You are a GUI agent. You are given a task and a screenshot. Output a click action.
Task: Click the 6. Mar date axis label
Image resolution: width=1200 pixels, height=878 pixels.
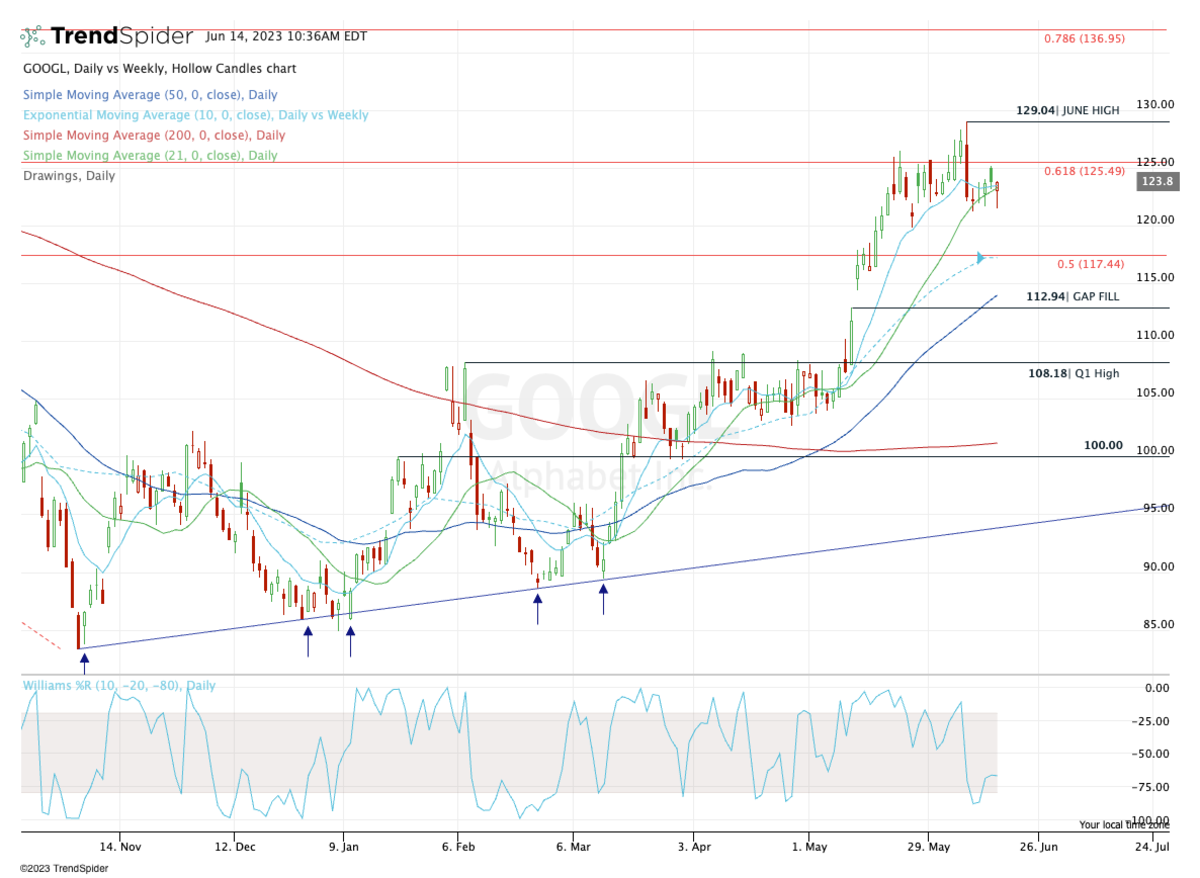pos(573,845)
